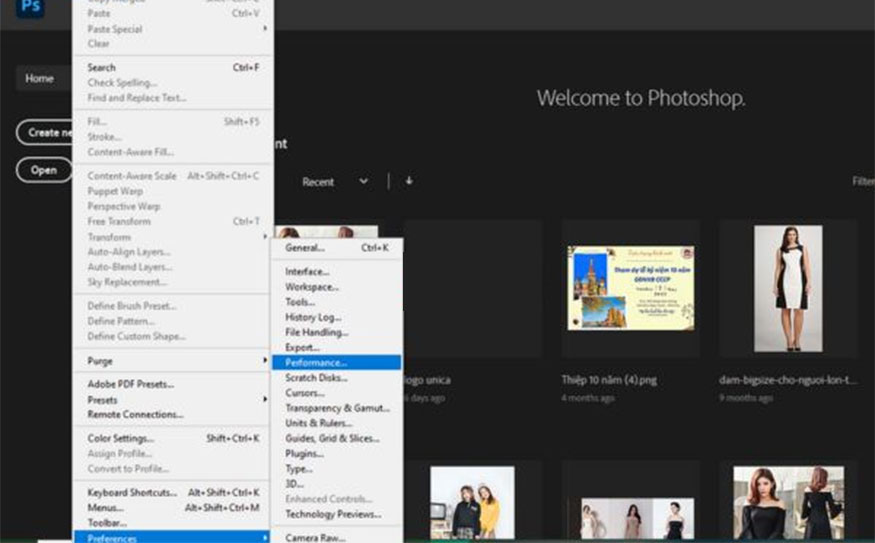Select Export... preferences entry
875x543 pixels.
[x=336, y=347]
